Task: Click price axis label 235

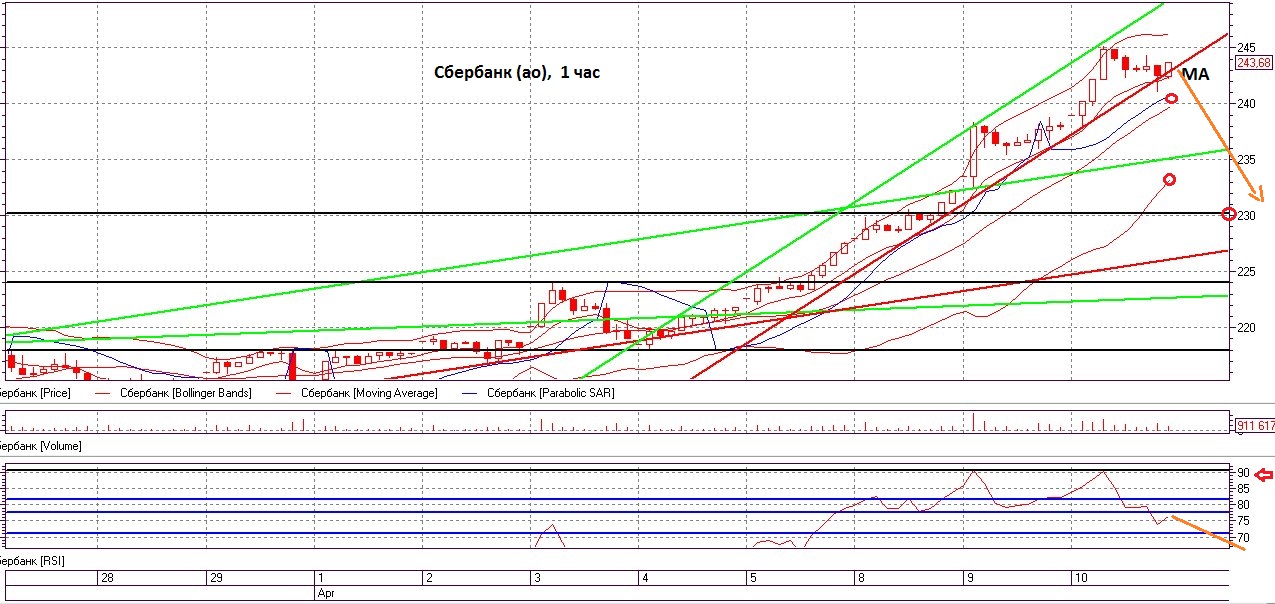Action: pyautogui.click(x=1246, y=159)
